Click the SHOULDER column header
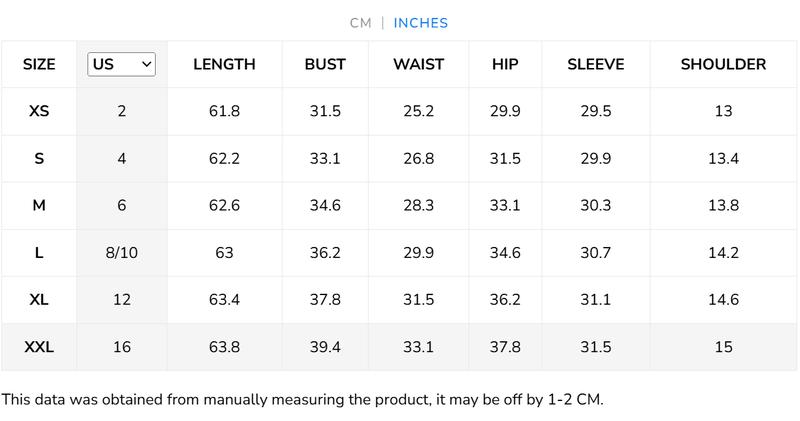The width and height of the screenshot is (800, 421). [723, 65]
